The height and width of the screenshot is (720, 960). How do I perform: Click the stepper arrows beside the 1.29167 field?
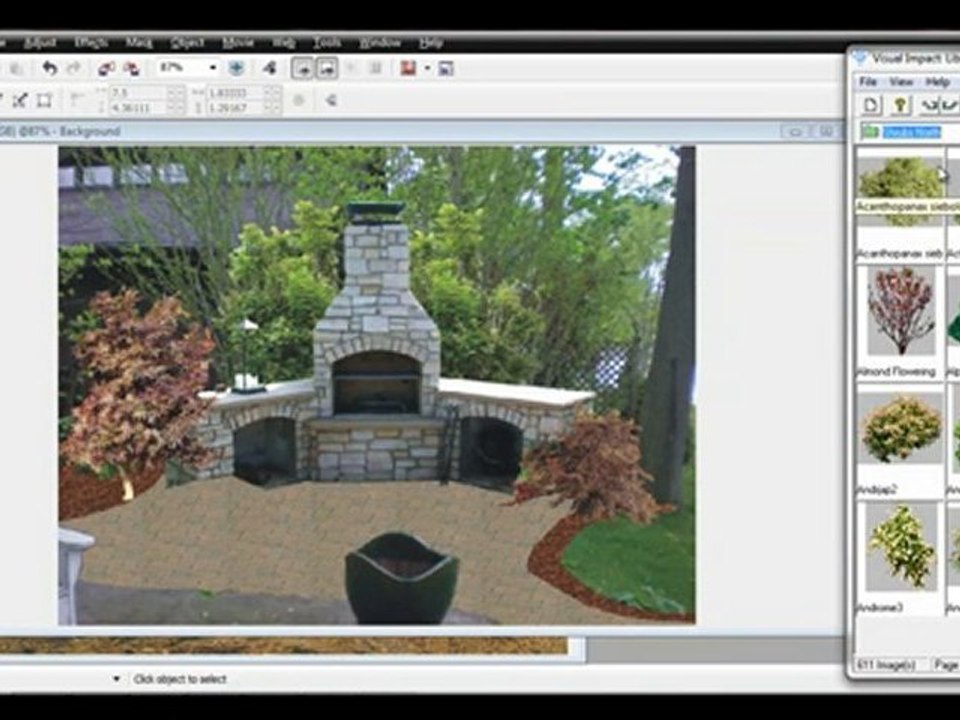pos(274,108)
